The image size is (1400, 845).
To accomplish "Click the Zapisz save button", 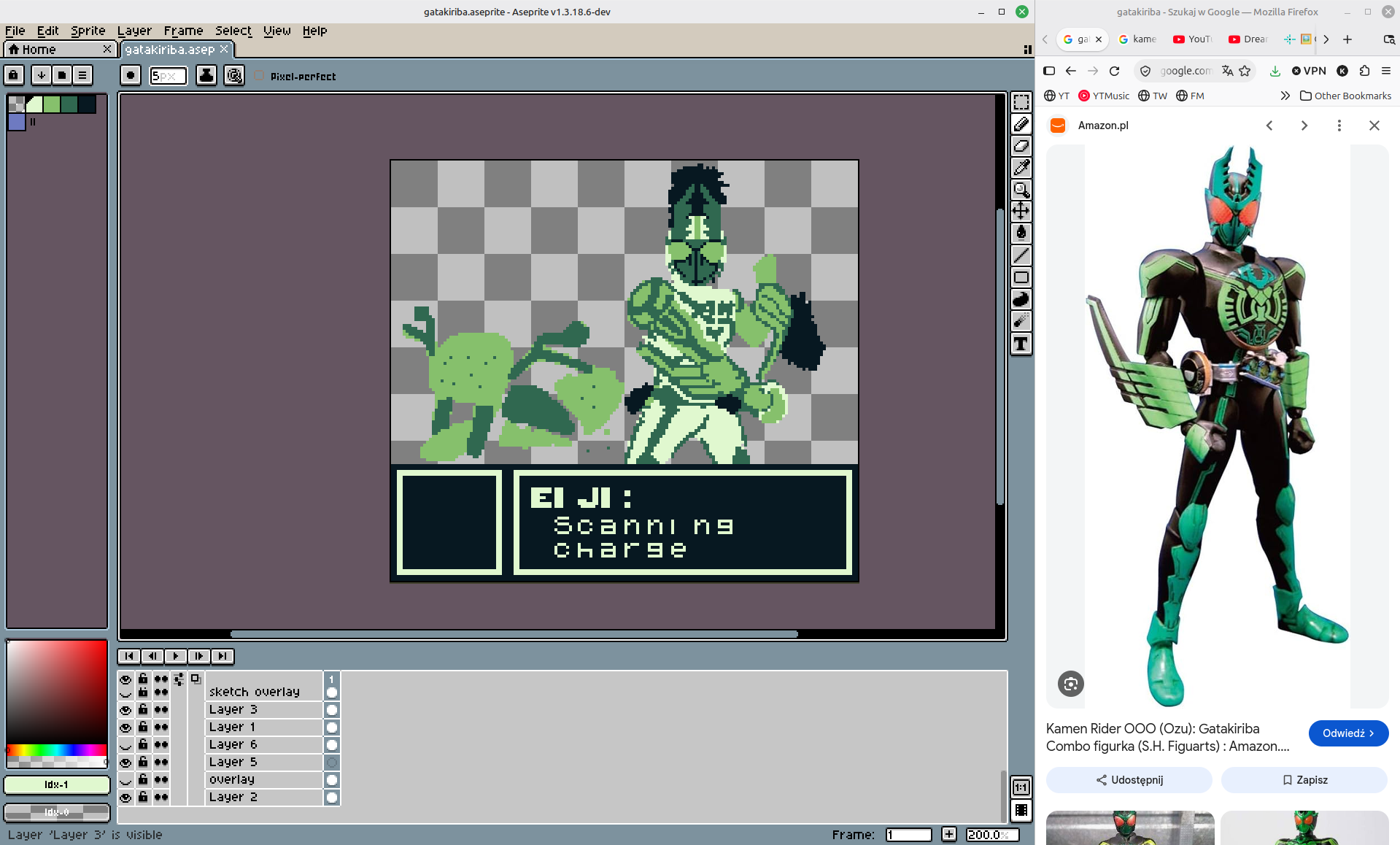I will coord(1304,780).
